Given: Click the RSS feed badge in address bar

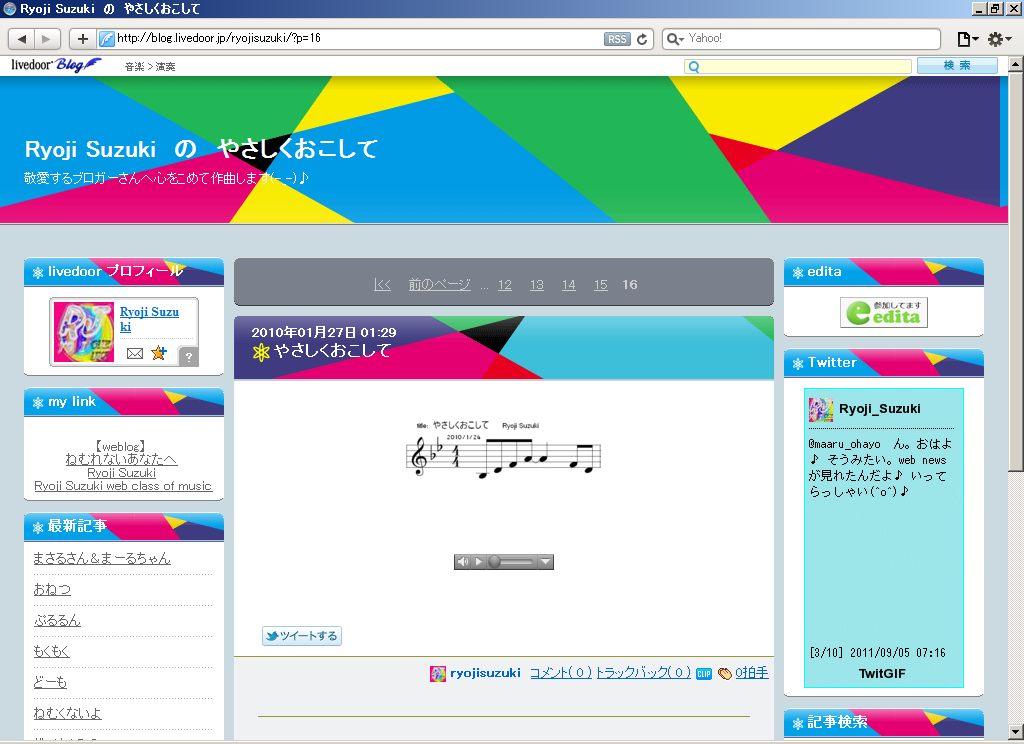Looking at the screenshot, I should coord(617,39).
